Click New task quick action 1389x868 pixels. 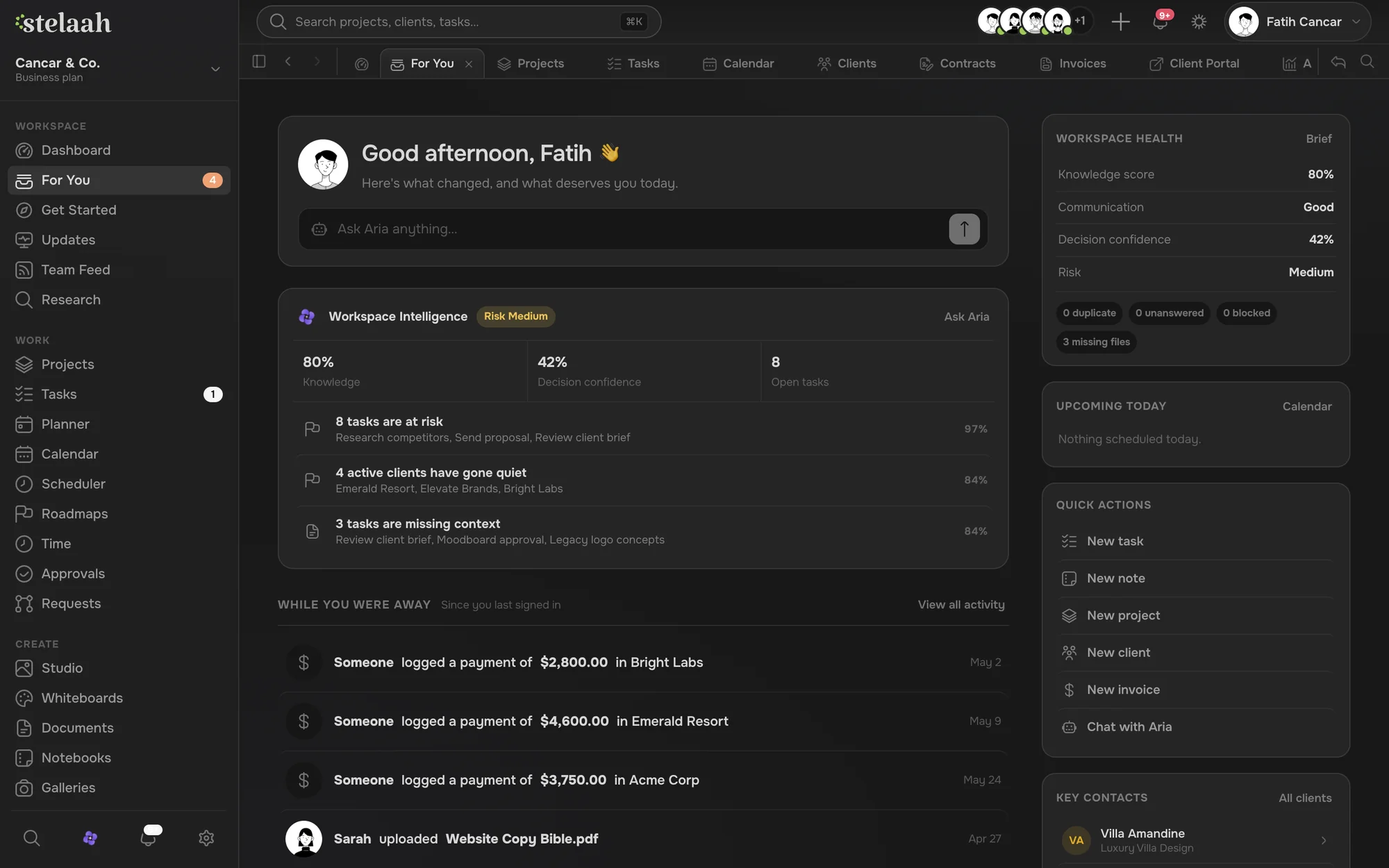coord(1195,541)
